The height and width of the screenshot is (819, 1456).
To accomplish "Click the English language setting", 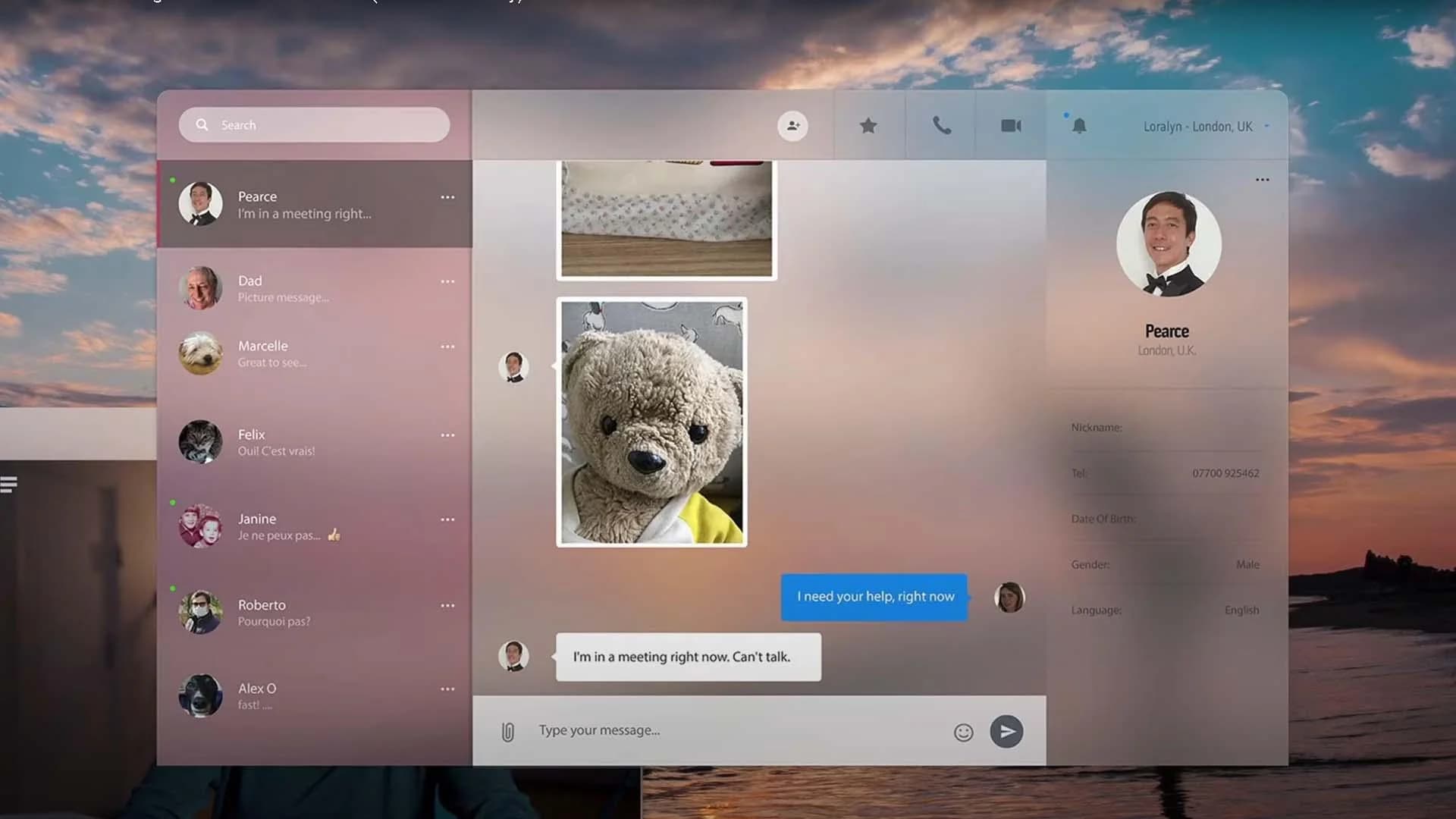I will [1241, 610].
